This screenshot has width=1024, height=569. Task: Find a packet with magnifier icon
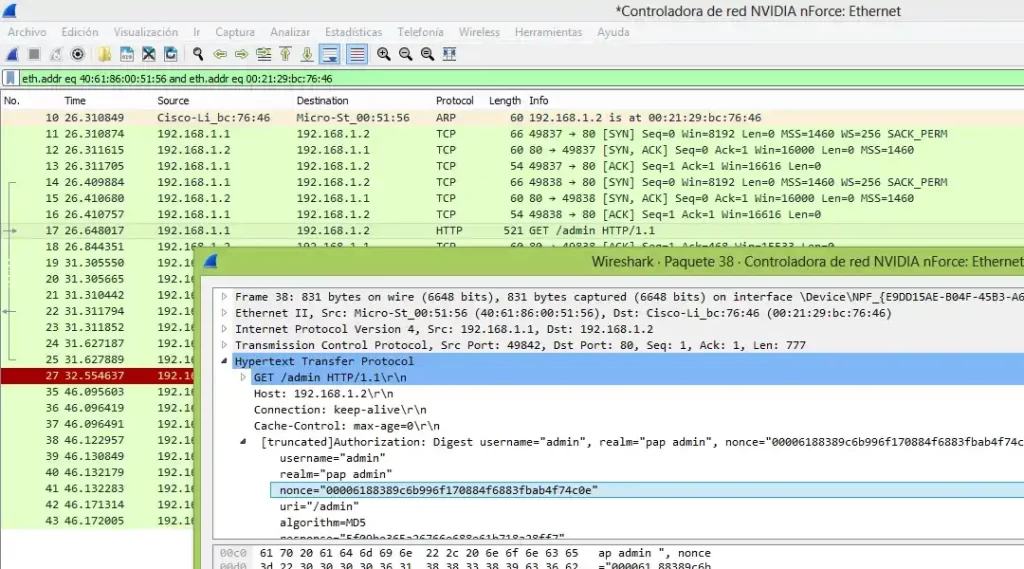(198, 54)
